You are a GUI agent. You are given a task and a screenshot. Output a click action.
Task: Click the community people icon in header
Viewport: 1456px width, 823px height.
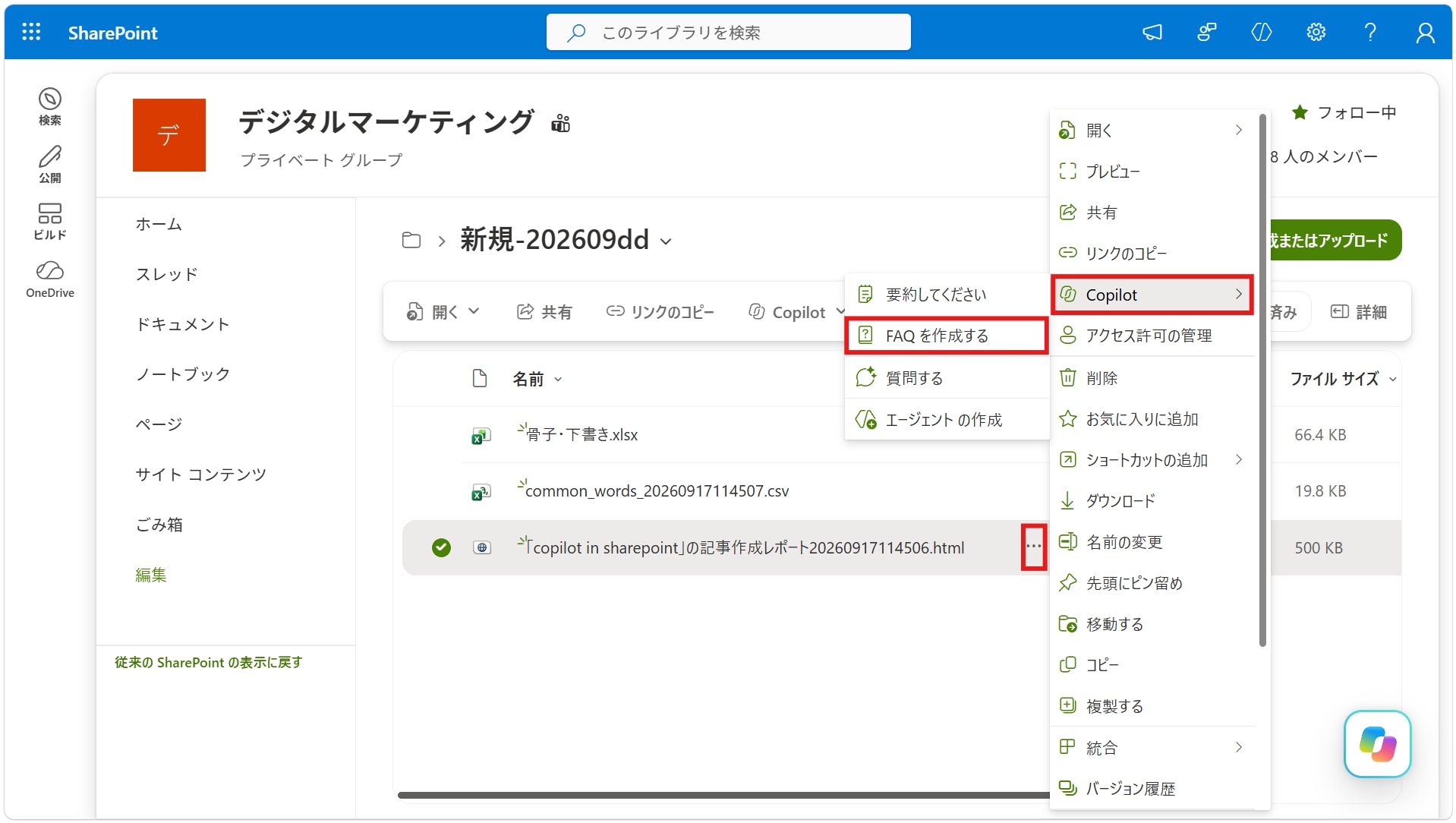pyautogui.click(x=1207, y=32)
